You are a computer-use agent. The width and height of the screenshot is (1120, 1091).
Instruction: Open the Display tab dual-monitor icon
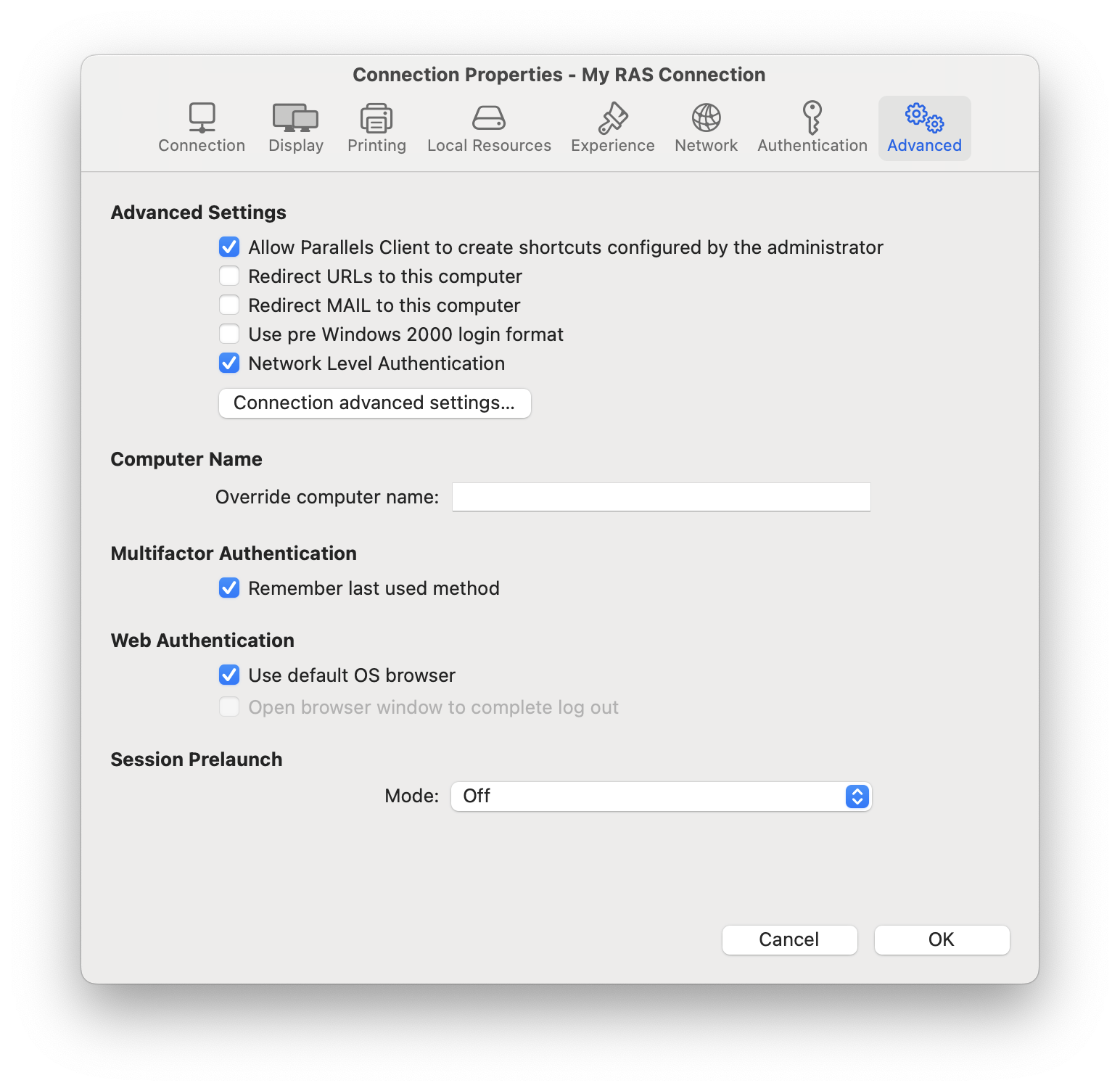(x=295, y=118)
